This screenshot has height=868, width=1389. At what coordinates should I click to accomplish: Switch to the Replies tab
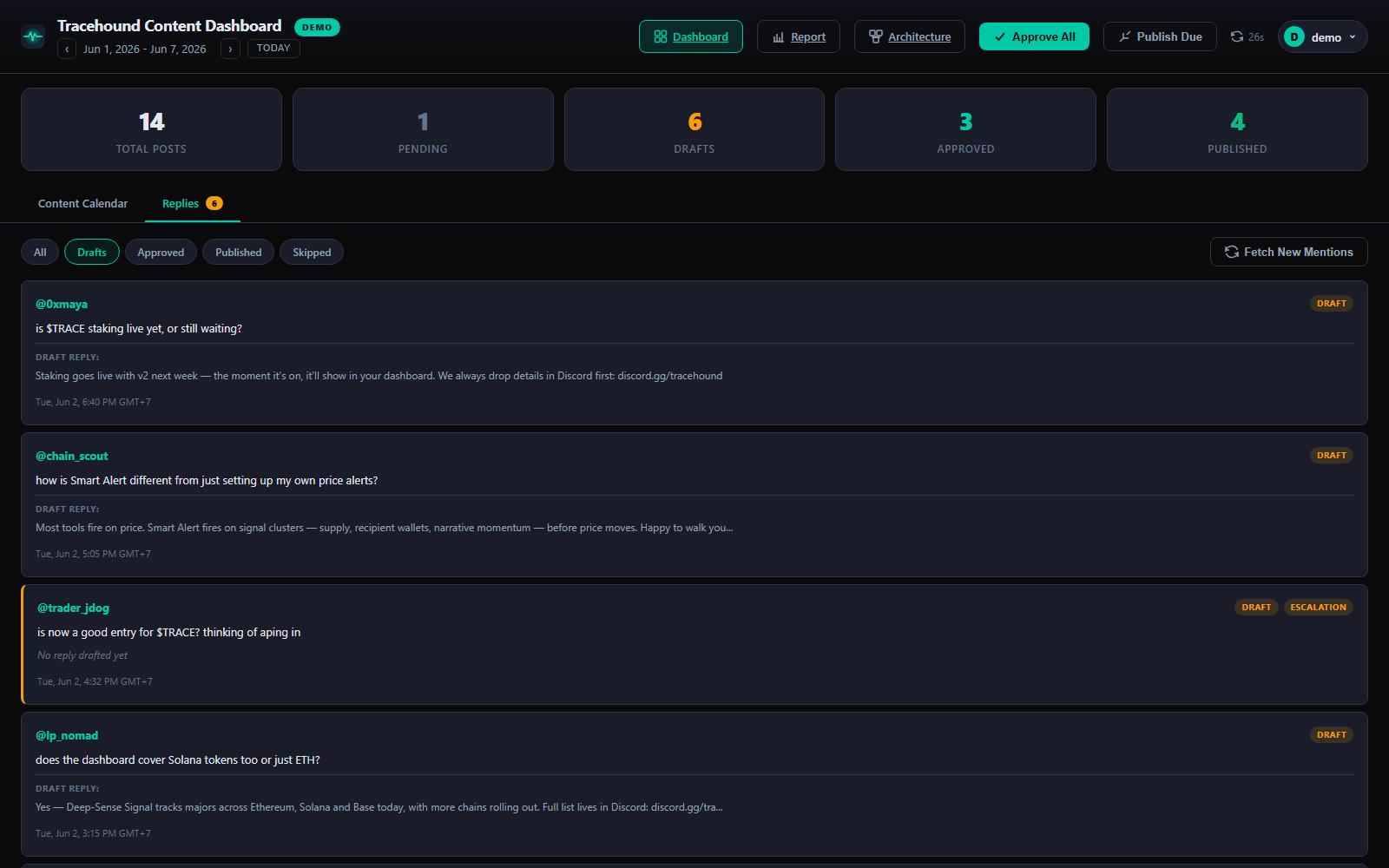click(193, 203)
